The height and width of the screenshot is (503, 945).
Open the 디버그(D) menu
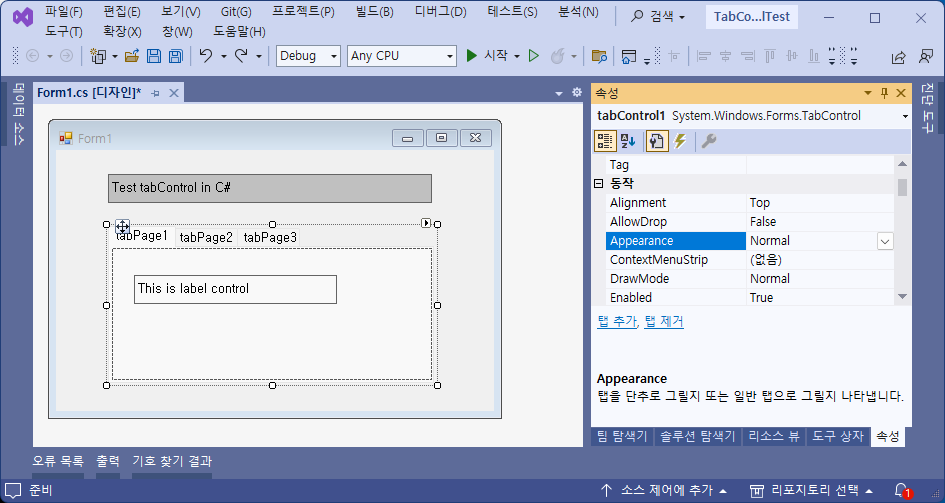[x=441, y=12]
